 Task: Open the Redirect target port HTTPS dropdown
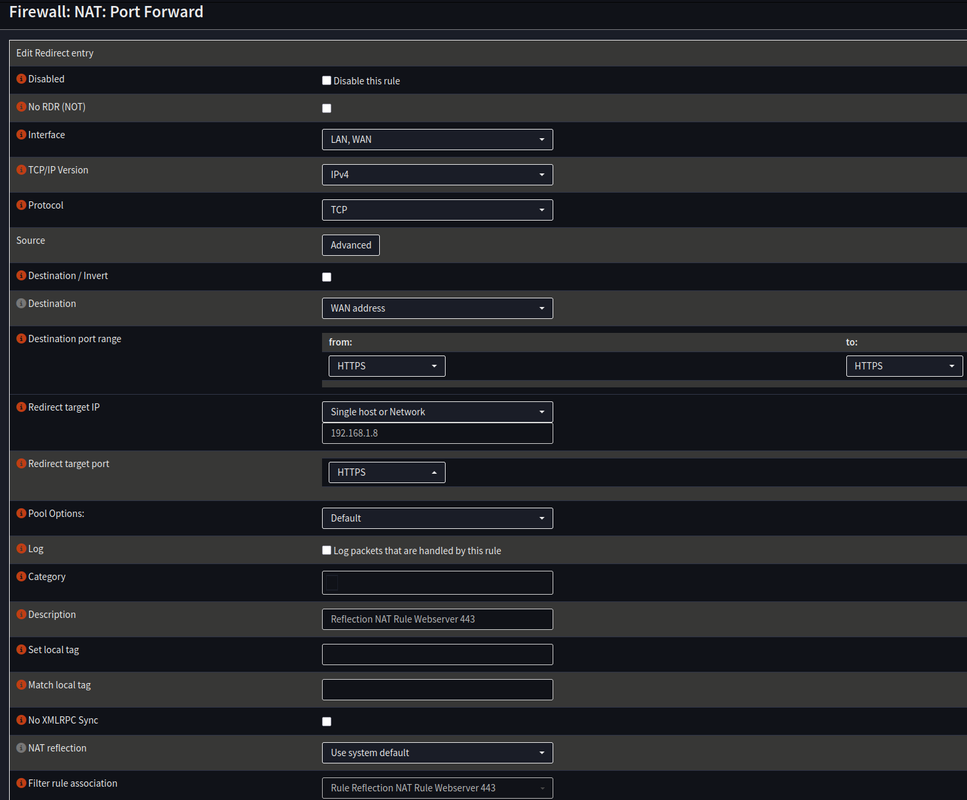click(x=387, y=472)
